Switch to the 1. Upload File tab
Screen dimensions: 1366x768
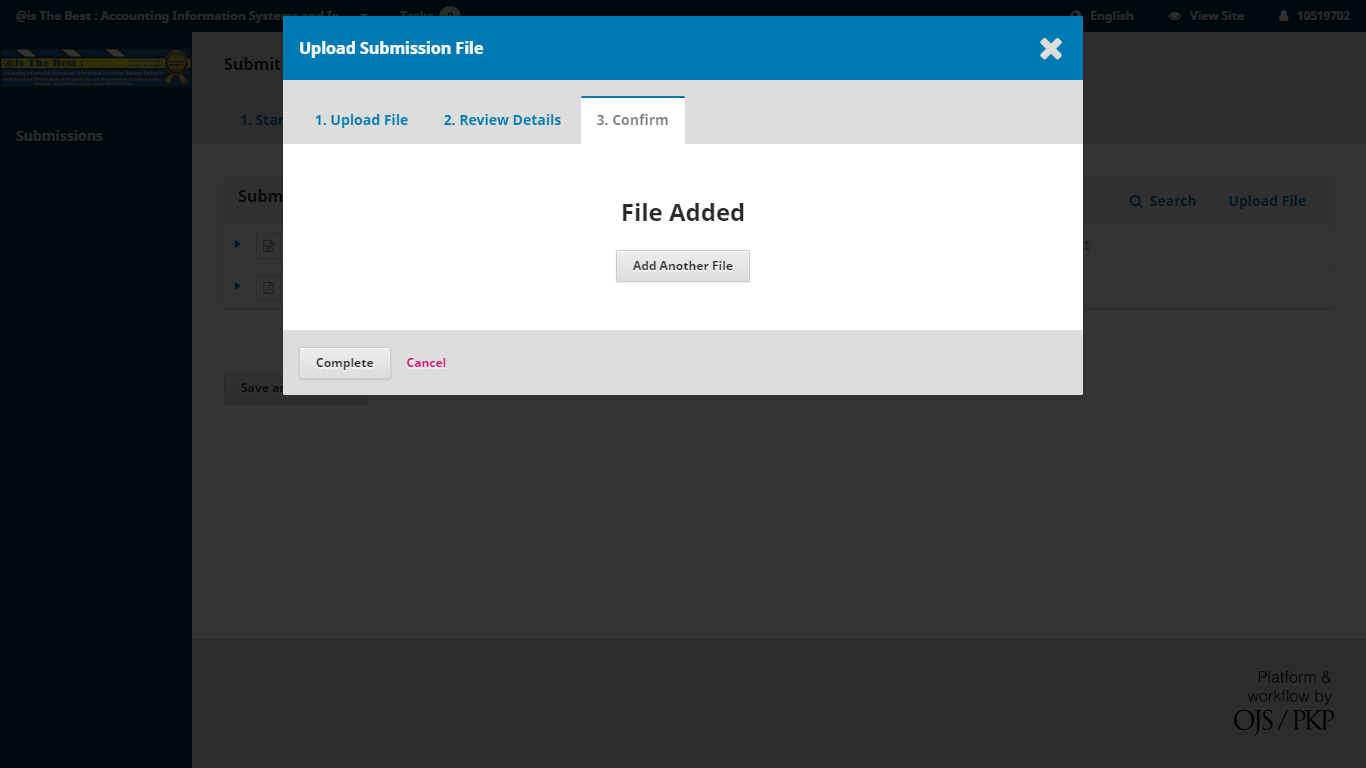(361, 120)
